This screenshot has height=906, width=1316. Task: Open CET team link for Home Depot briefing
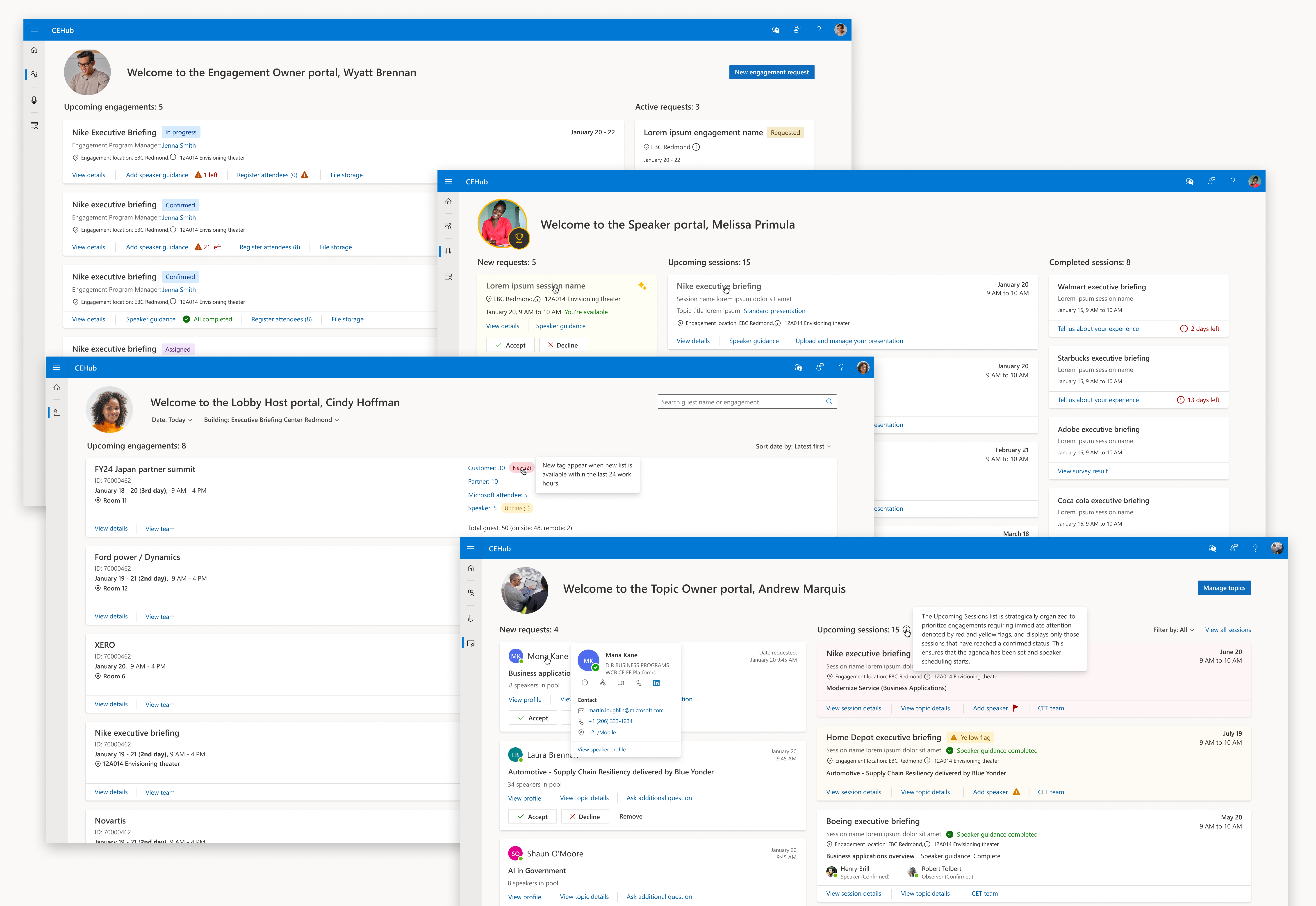point(1051,792)
